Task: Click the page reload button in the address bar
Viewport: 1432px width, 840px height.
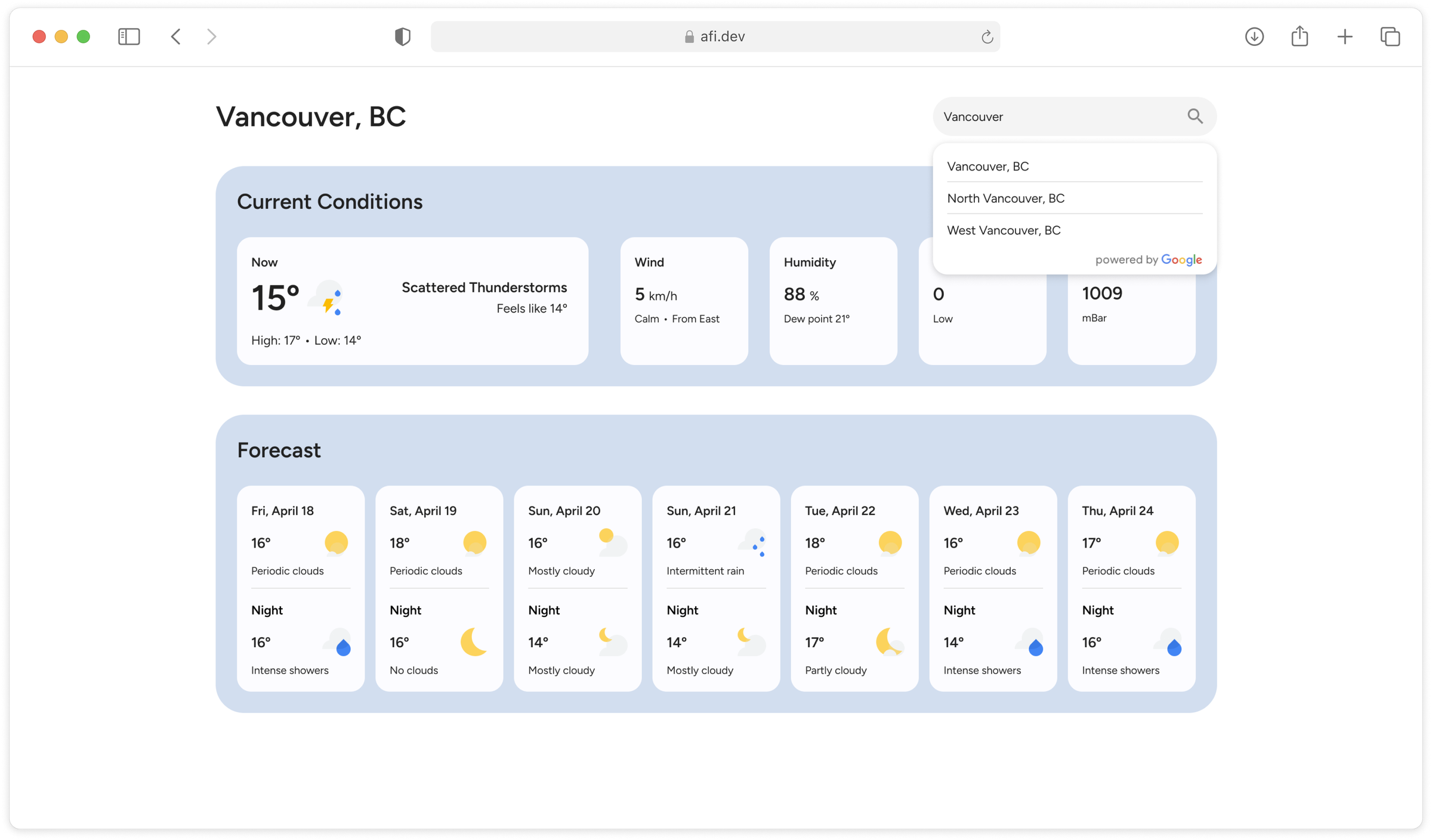Action: [987, 36]
